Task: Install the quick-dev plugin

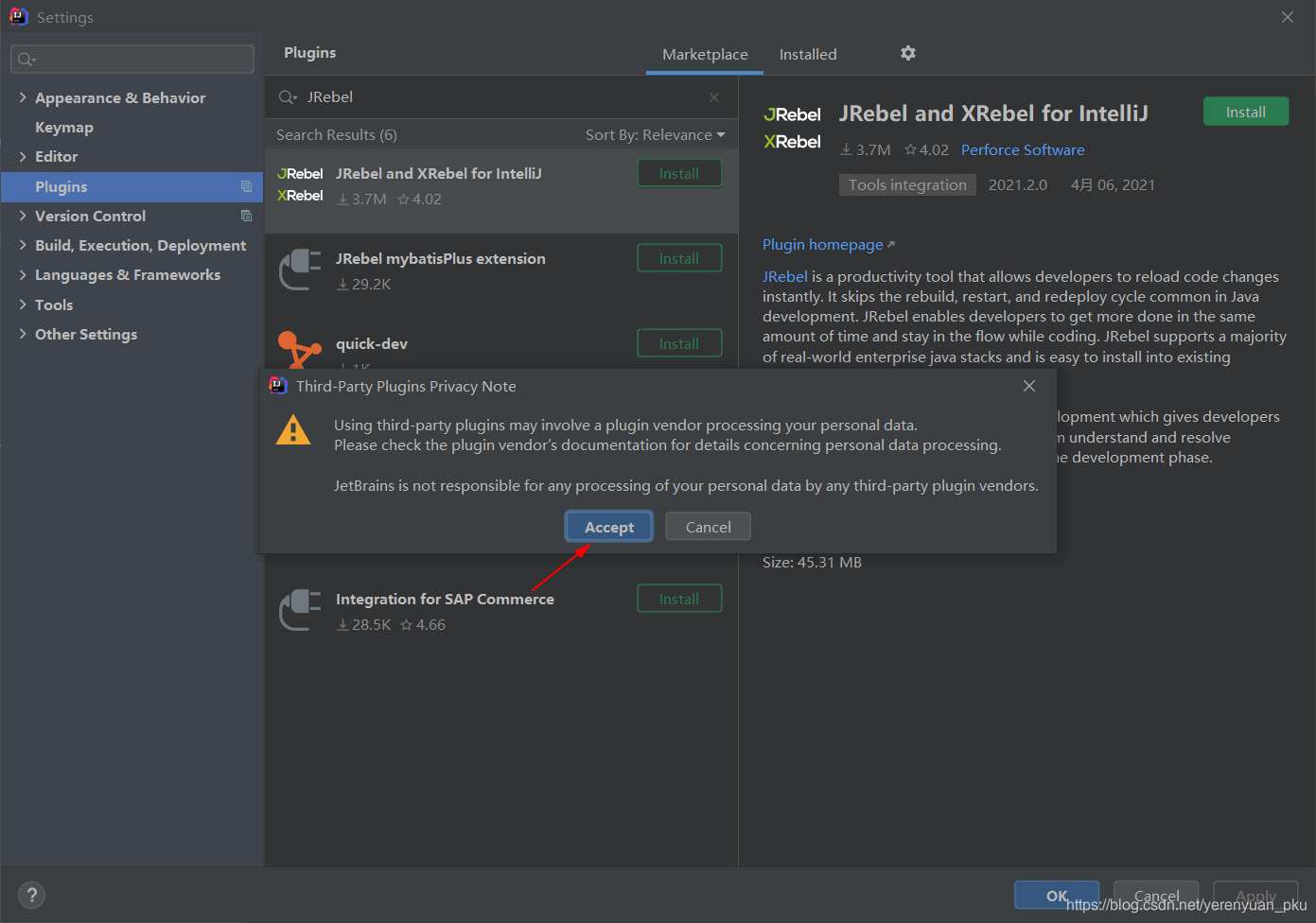Action: [679, 343]
